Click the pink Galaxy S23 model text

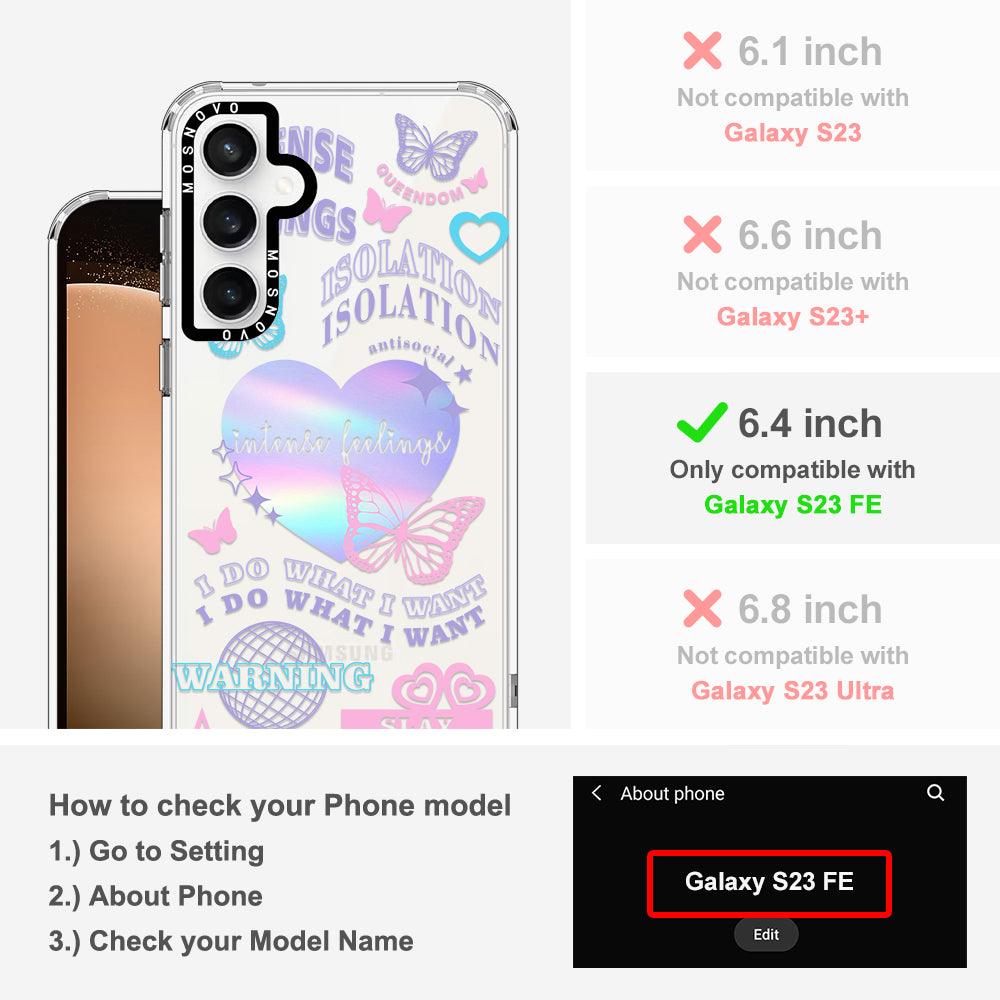point(793,133)
